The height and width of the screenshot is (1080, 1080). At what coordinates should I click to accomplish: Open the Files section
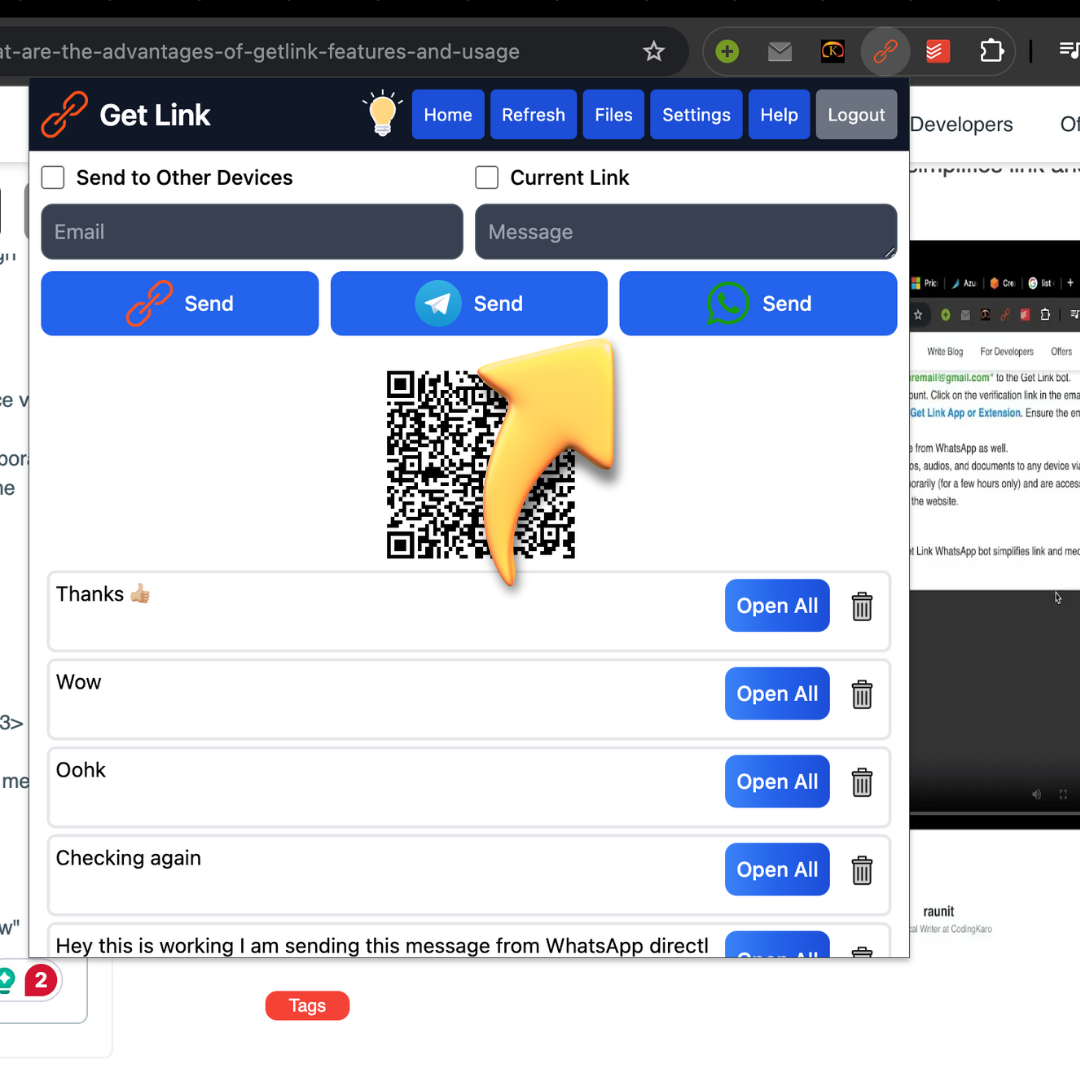tap(613, 114)
